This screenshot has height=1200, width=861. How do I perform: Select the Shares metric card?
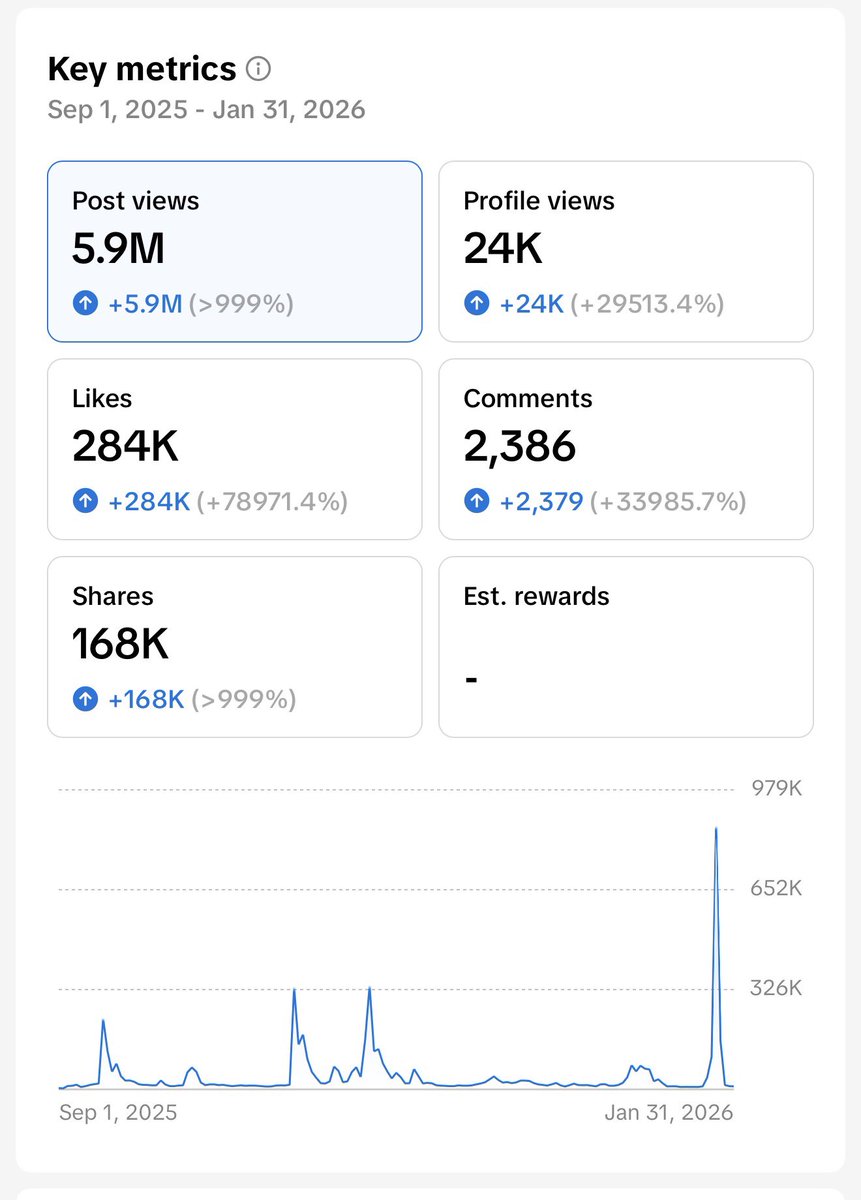click(235, 647)
